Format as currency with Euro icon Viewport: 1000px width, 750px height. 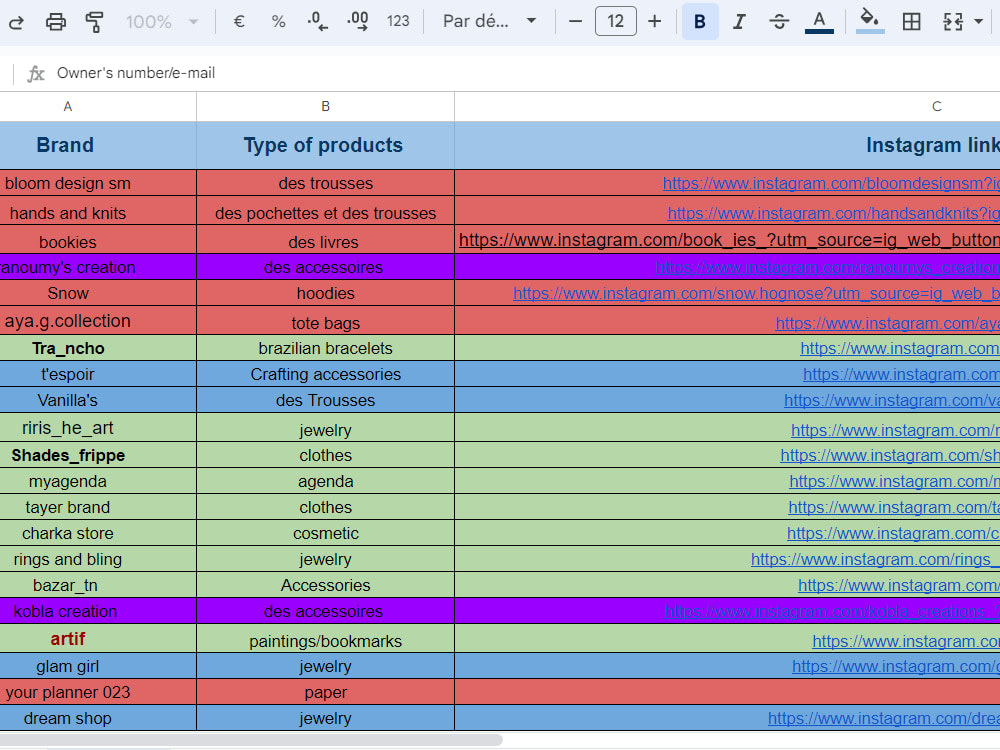[239, 22]
